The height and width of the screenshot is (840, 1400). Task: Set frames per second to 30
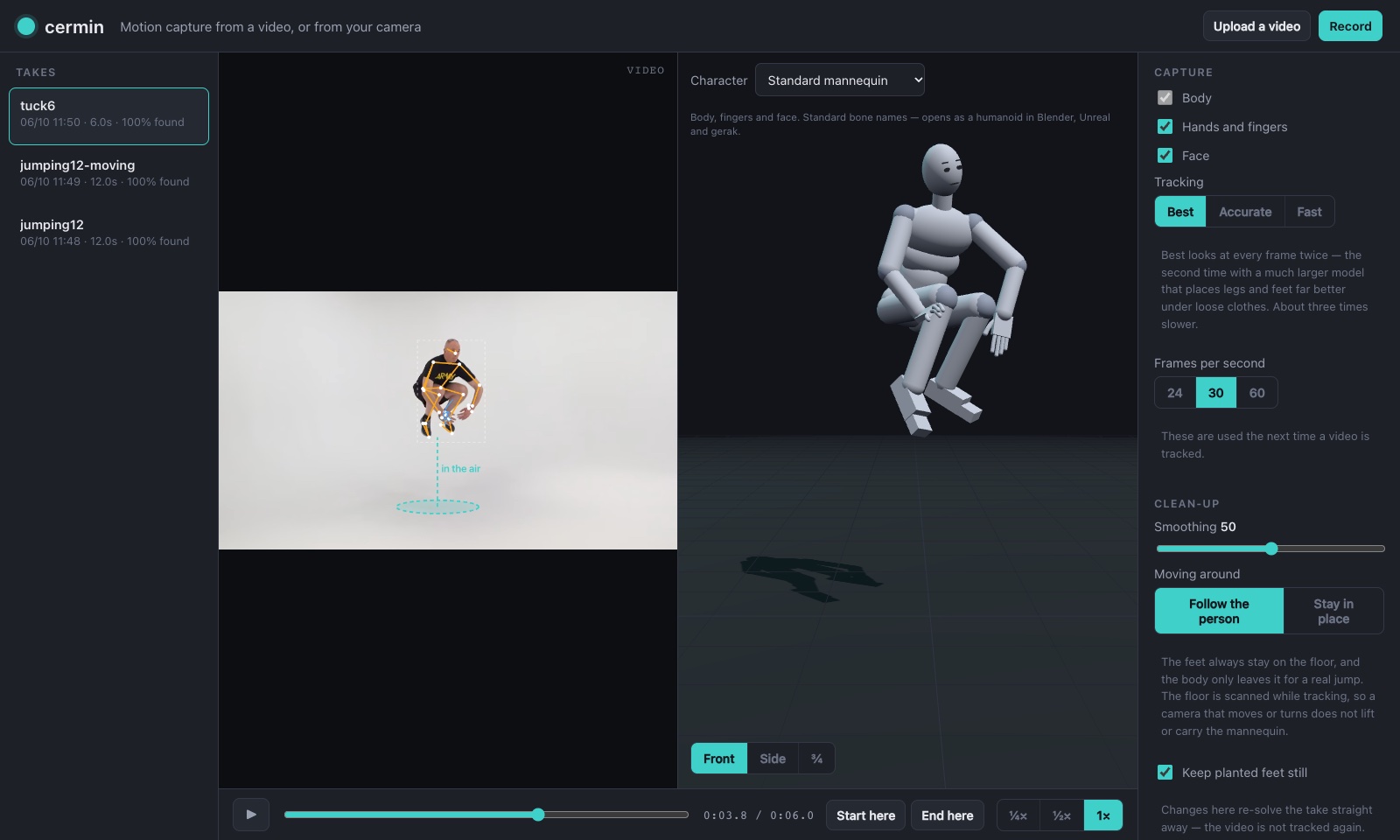pyautogui.click(x=1216, y=393)
